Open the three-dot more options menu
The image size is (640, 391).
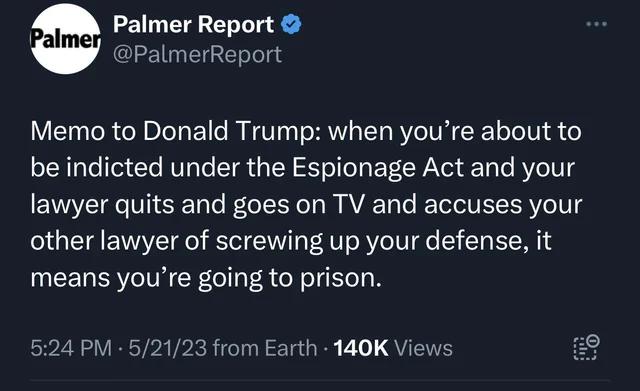click(x=596, y=24)
